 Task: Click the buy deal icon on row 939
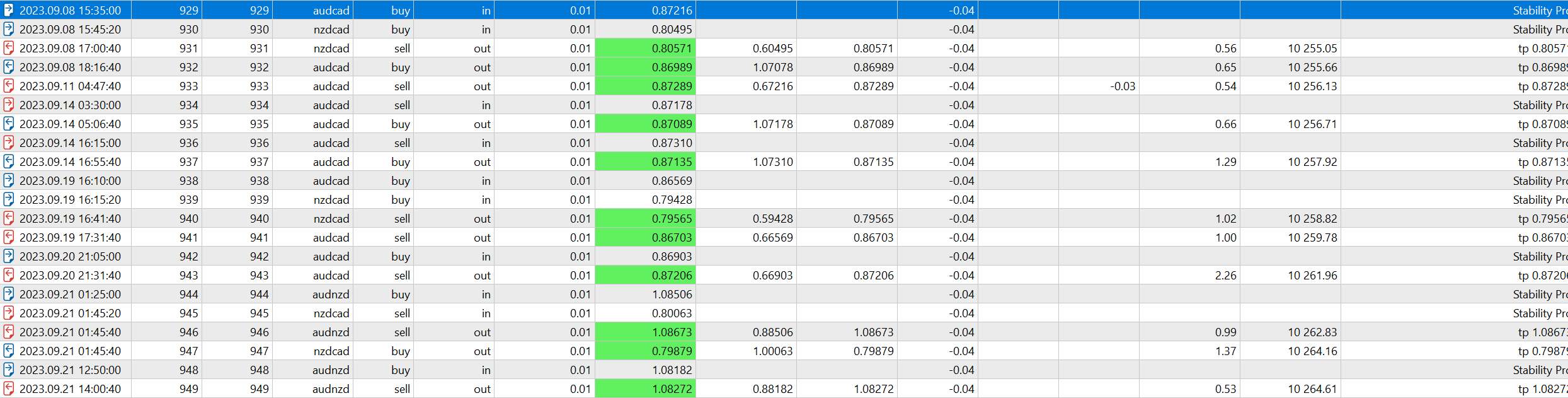click(9, 199)
